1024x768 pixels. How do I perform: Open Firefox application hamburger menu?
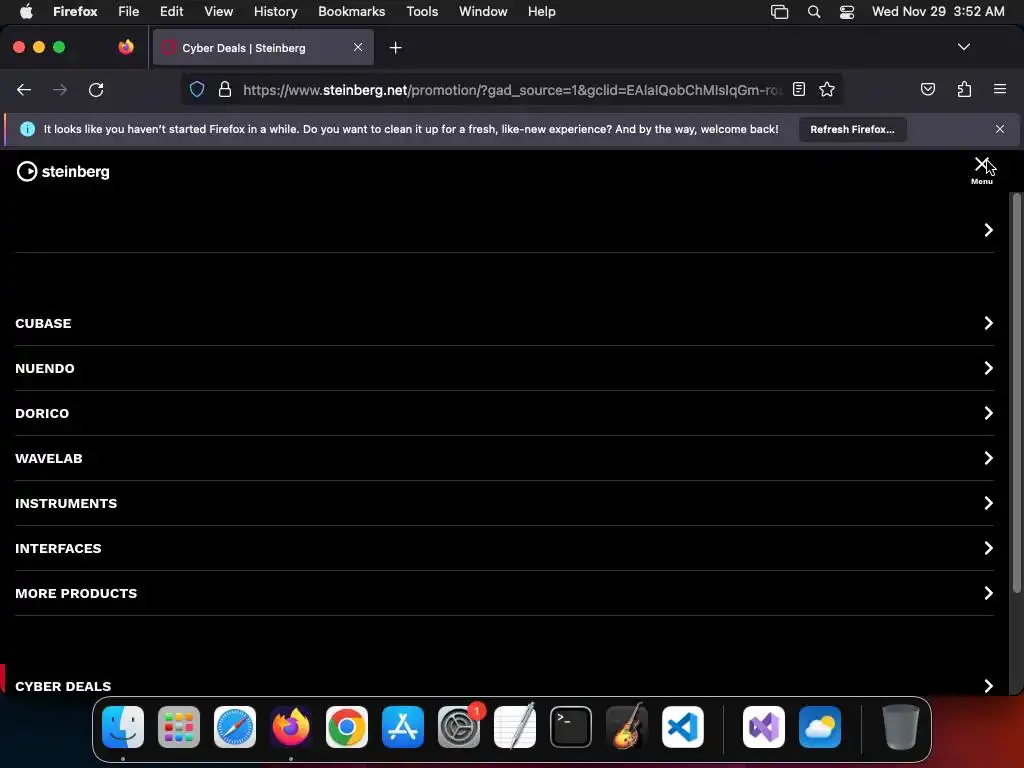click(x=999, y=89)
